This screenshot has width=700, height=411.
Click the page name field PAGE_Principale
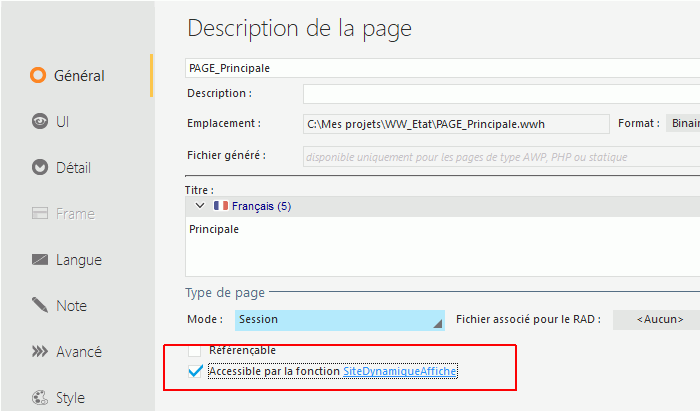(440, 68)
